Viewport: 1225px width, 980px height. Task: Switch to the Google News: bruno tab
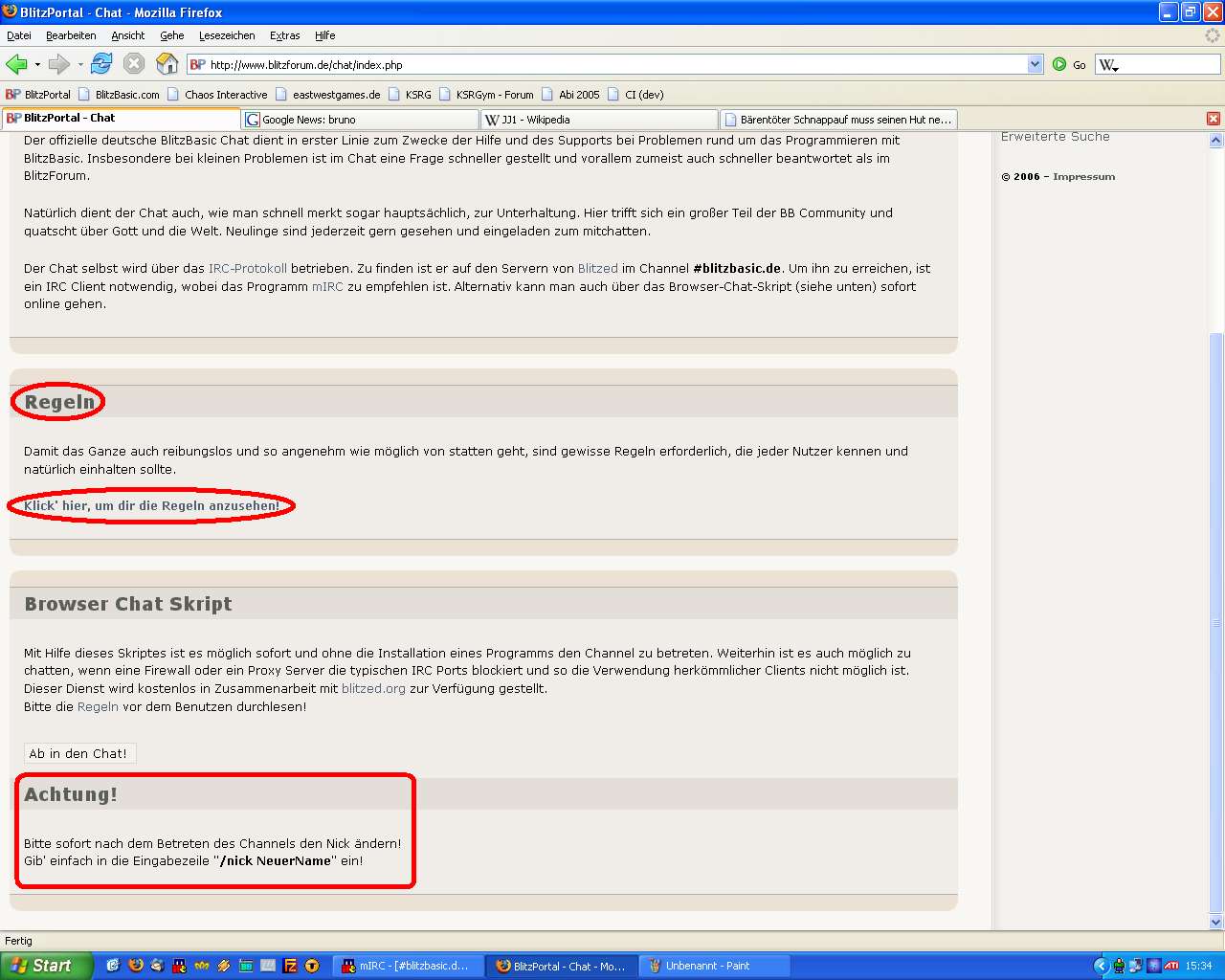point(360,120)
